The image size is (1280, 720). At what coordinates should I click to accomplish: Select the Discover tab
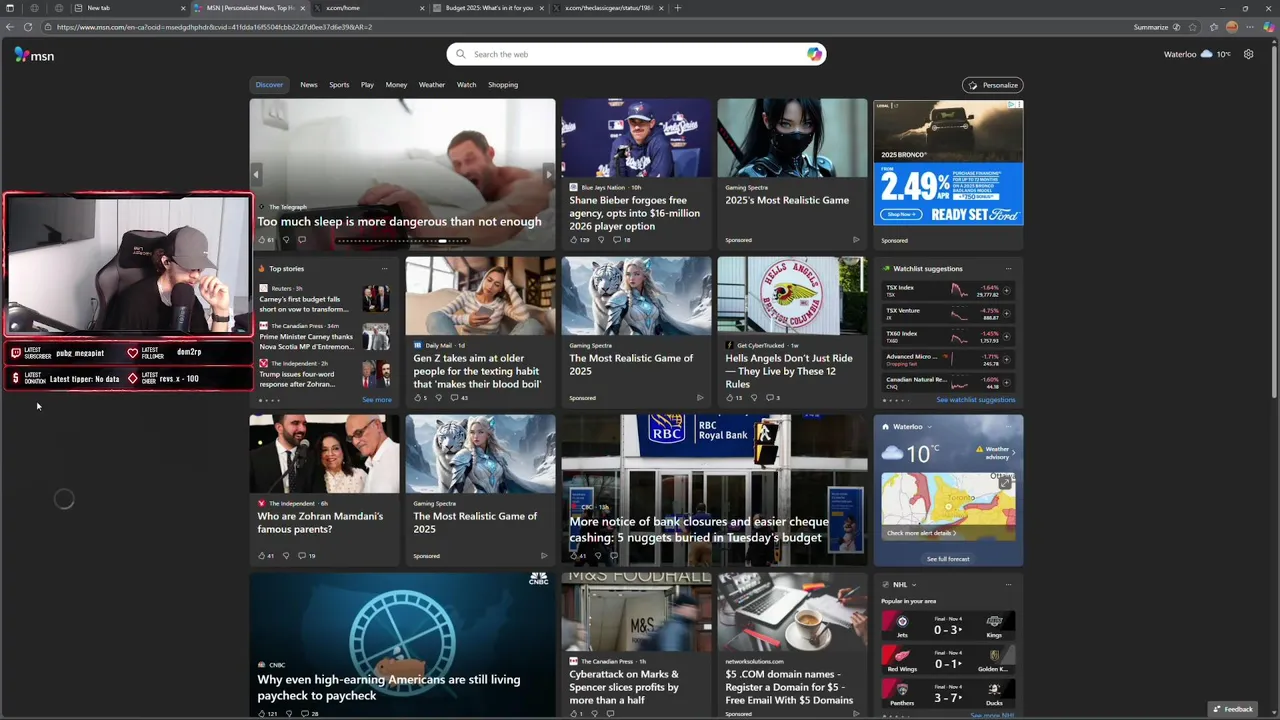click(x=269, y=85)
